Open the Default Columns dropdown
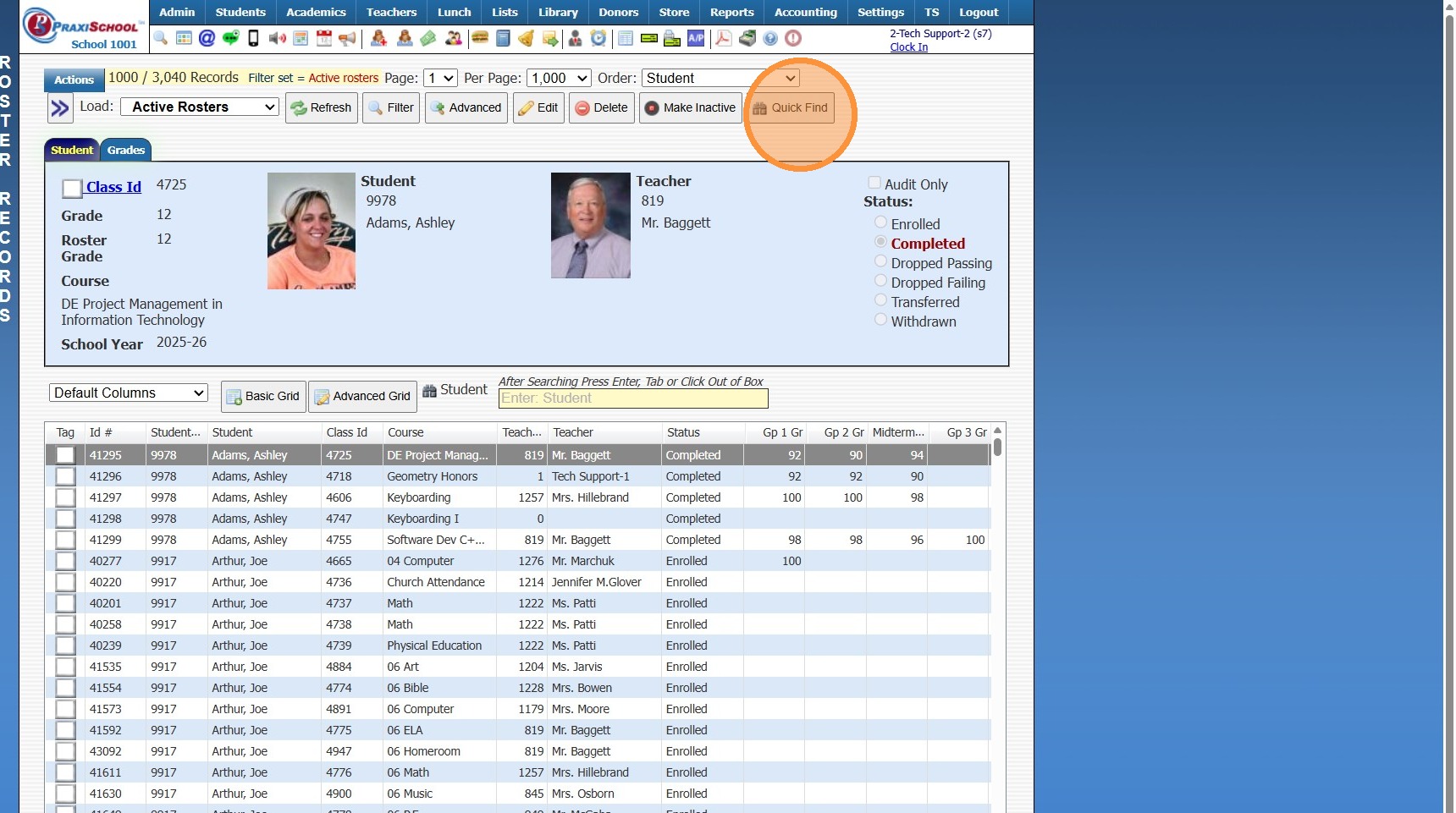The height and width of the screenshot is (813, 1456). pyautogui.click(x=129, y=393)
